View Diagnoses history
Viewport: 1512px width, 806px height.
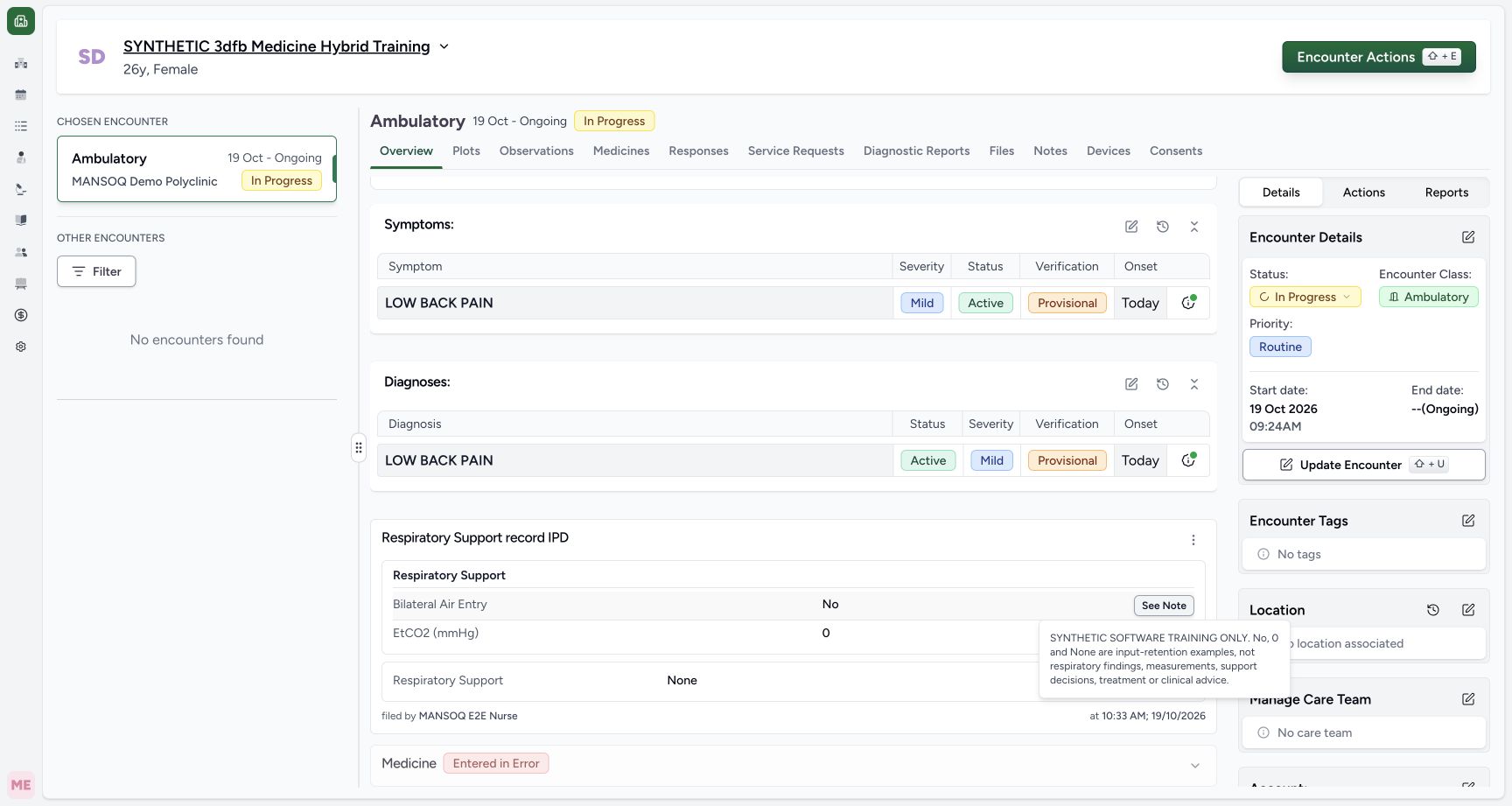click(x=1163, y=384)
